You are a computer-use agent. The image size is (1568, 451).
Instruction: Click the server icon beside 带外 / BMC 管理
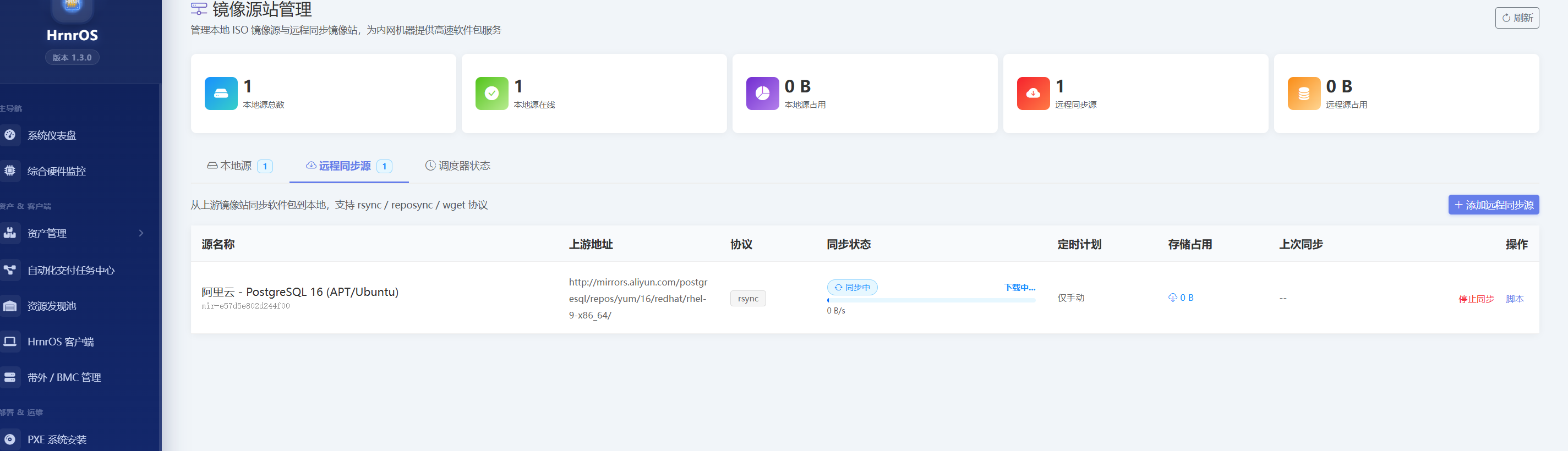click(x=10, y=377)
